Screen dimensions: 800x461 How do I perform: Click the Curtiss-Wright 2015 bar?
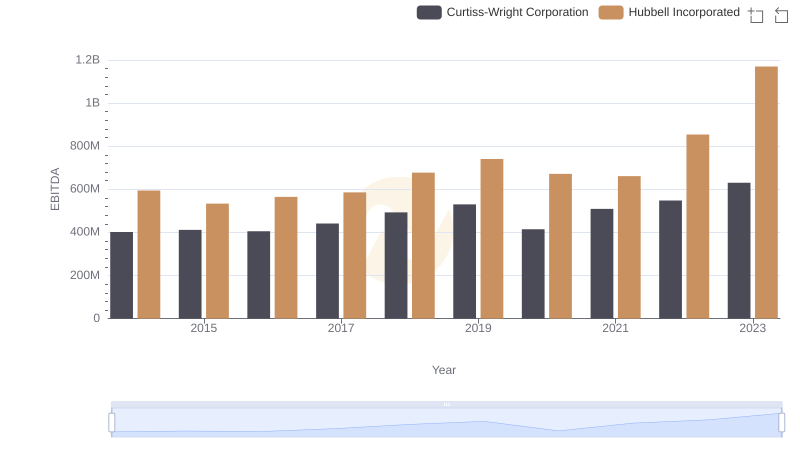pos(190,274)
